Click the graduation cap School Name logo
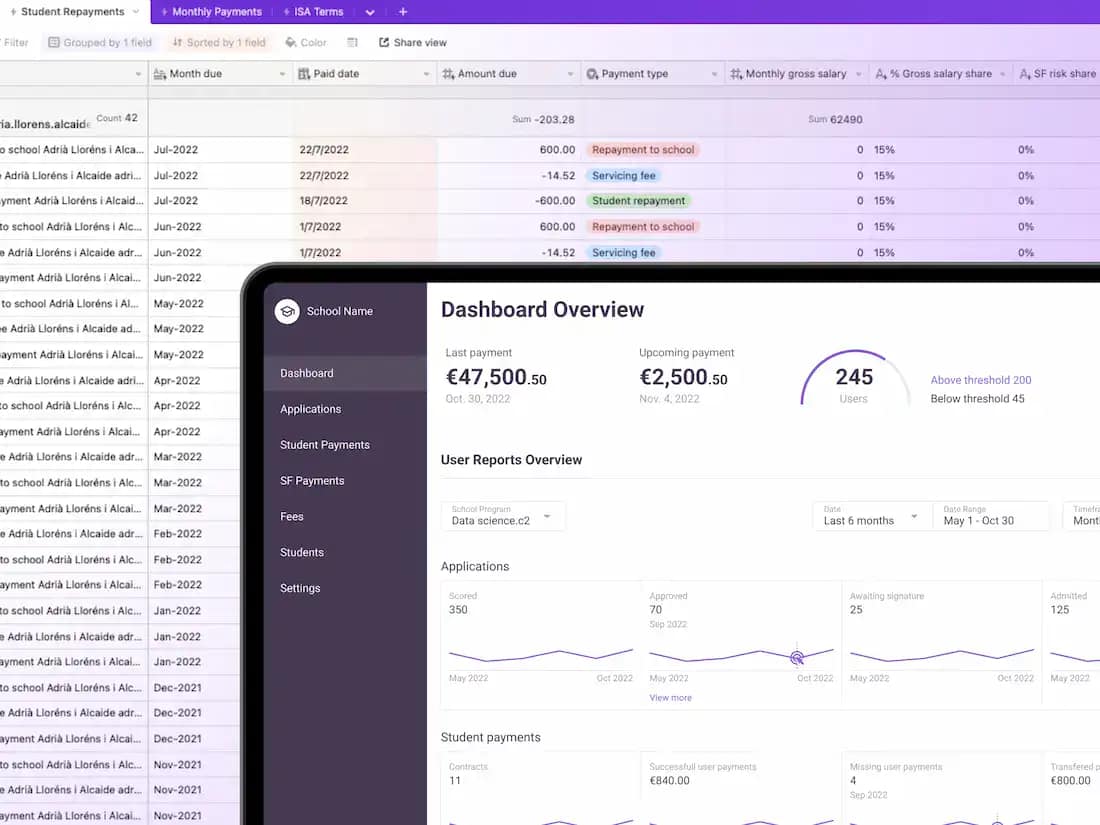Viewport: 1100px width, 825px height. click(287, 311)
